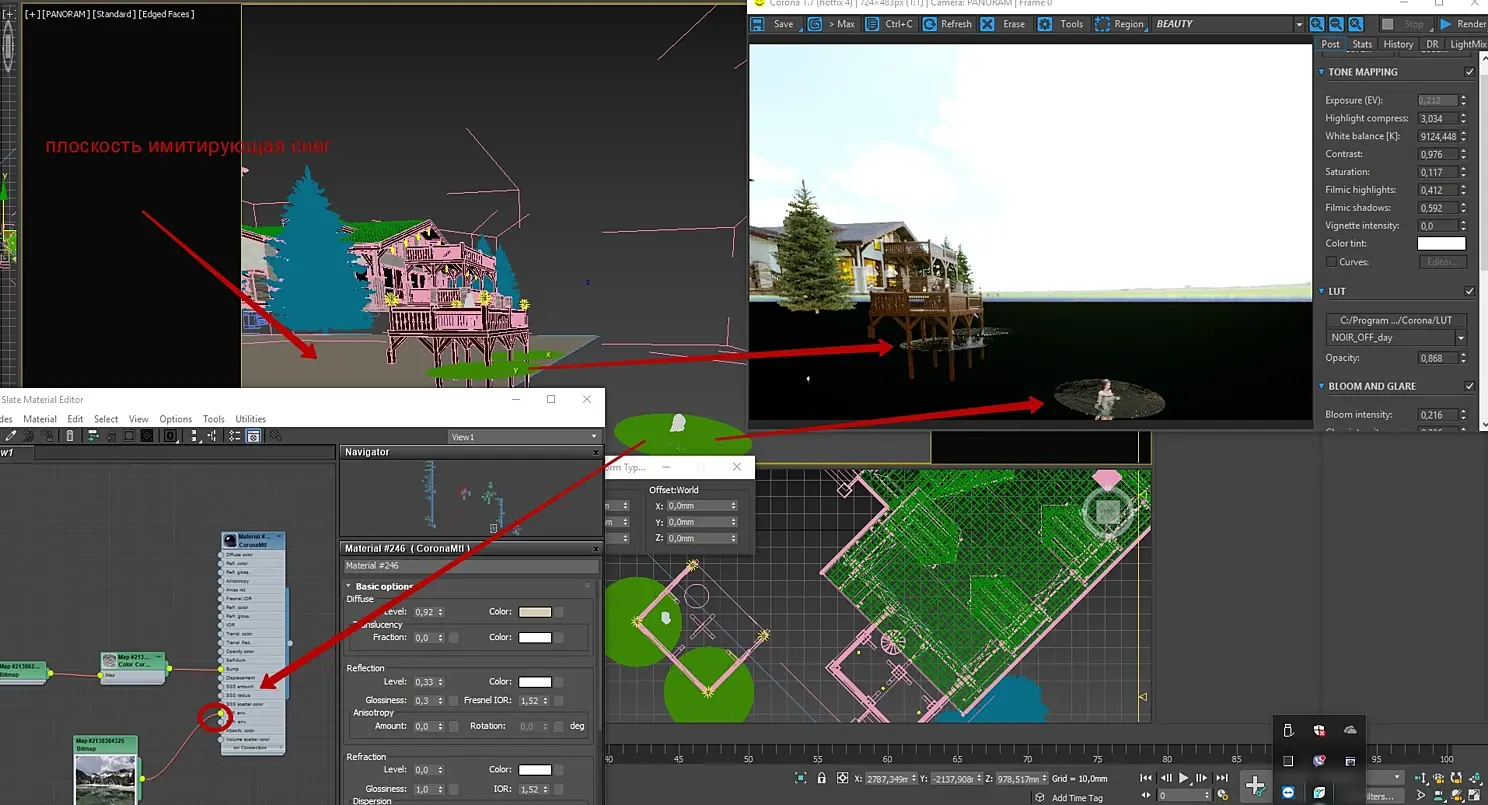1488x805 pixels.
Task: Go to the end frame
Action: pyautogui.click(x=1221, y=778)
